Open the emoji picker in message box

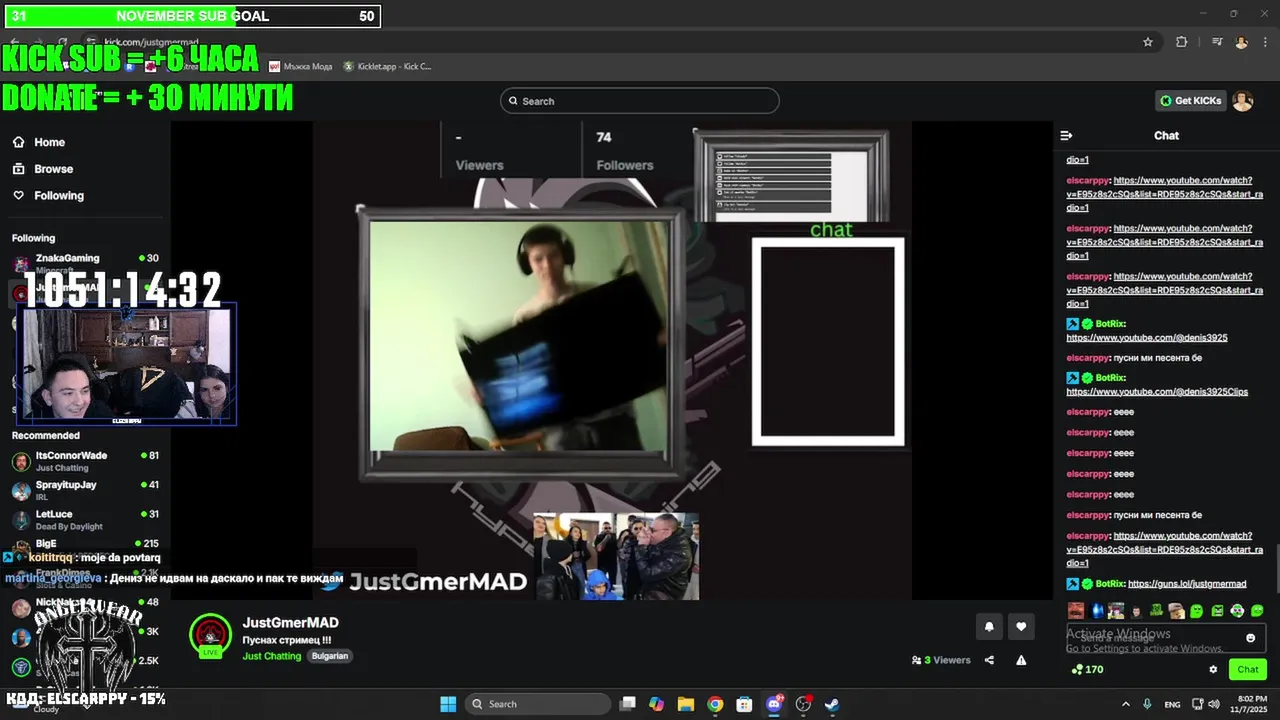click(1250, 638)
